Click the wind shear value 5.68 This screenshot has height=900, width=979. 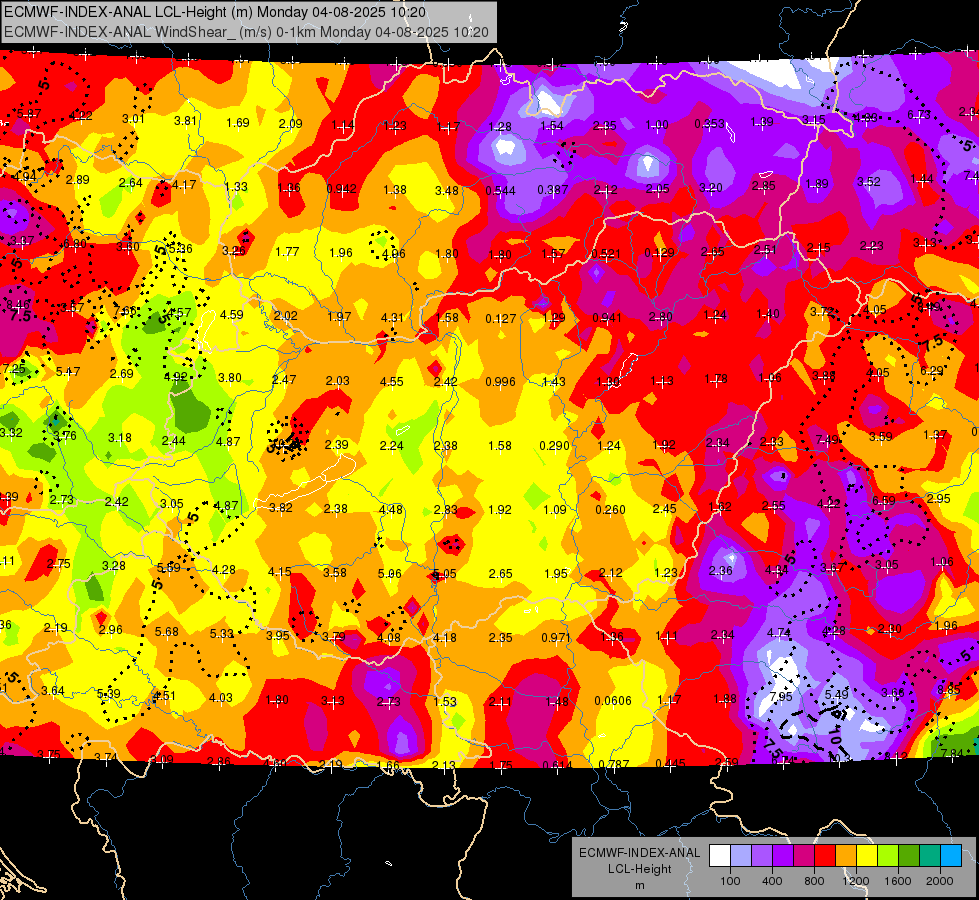(167, 631)
